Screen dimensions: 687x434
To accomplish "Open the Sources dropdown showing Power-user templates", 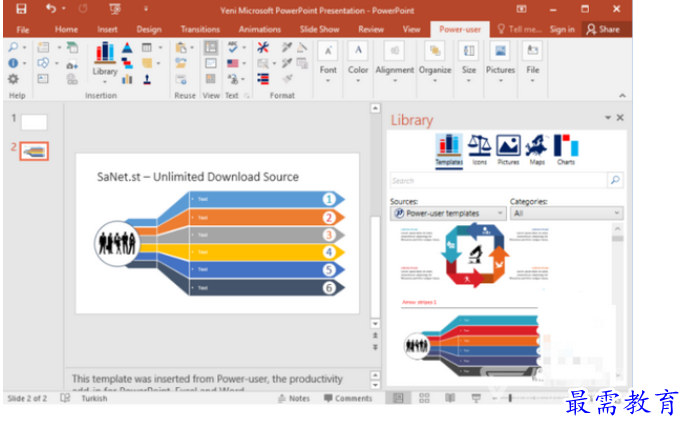I will [448, 213].
